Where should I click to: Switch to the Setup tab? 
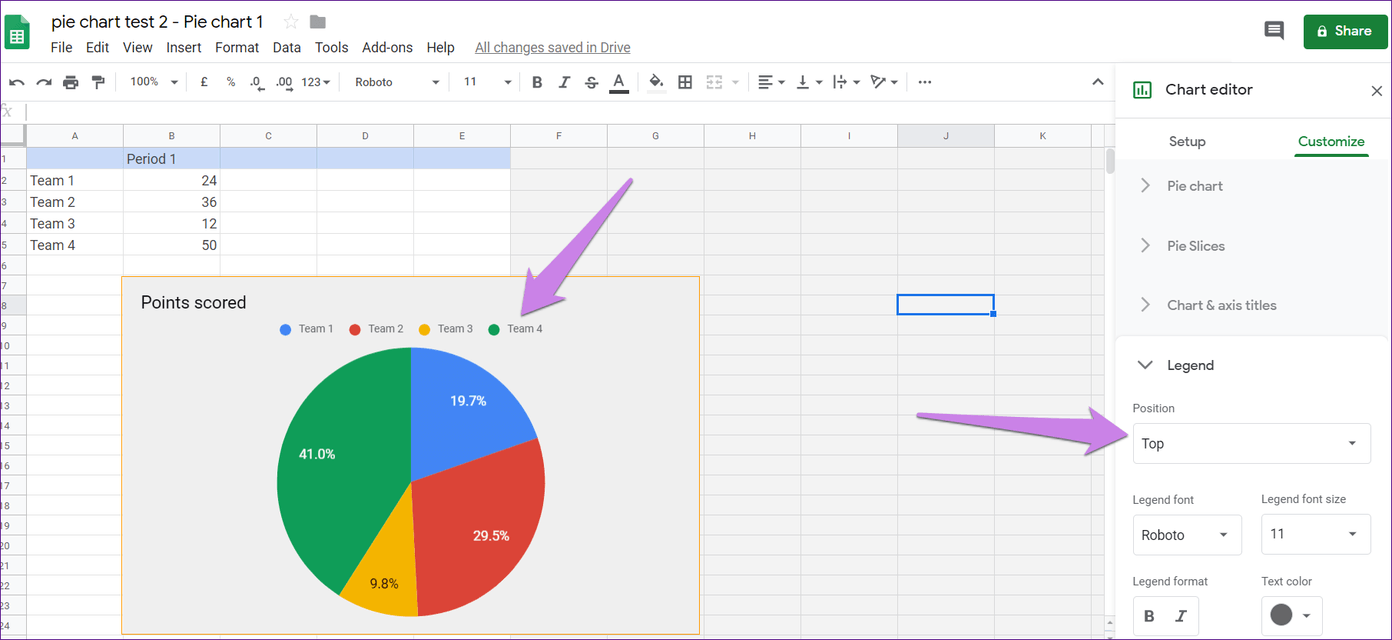(x=1187, y=141)
